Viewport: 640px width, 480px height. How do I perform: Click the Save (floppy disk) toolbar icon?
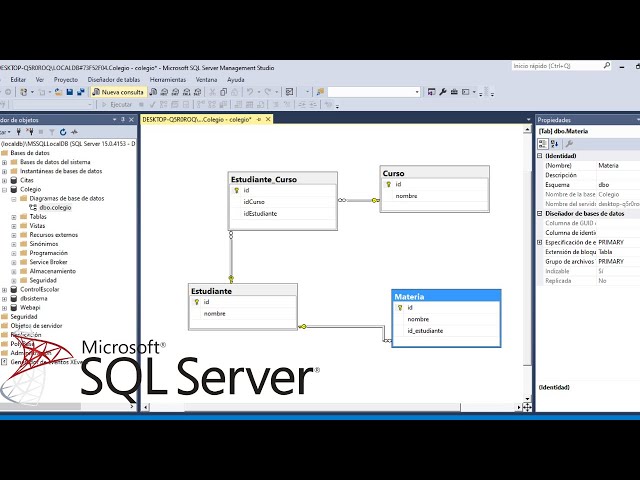point(70,92)
